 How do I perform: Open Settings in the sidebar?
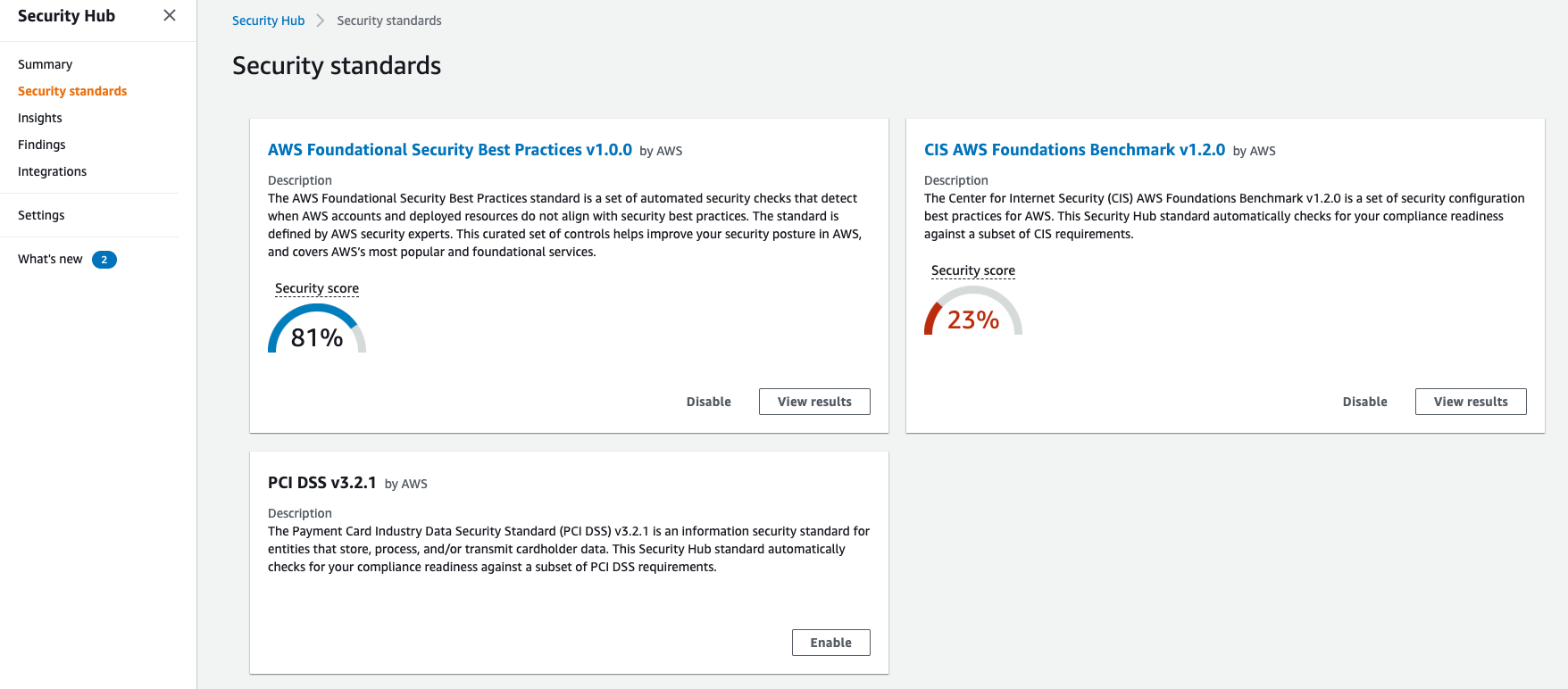tap(41, 215)
